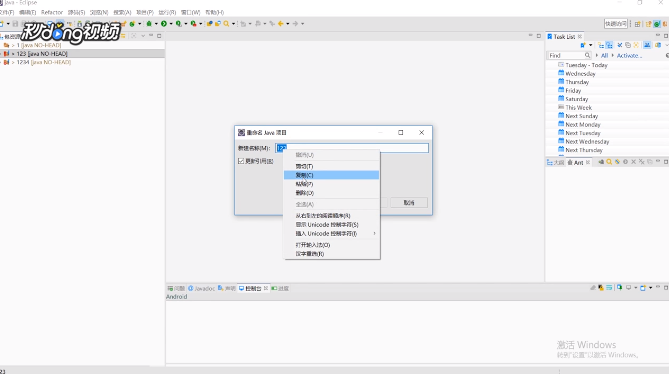Viewport: 669px width, 374px height.
Task: Open the Run button dropdown arrow
Action: (171, 24)
